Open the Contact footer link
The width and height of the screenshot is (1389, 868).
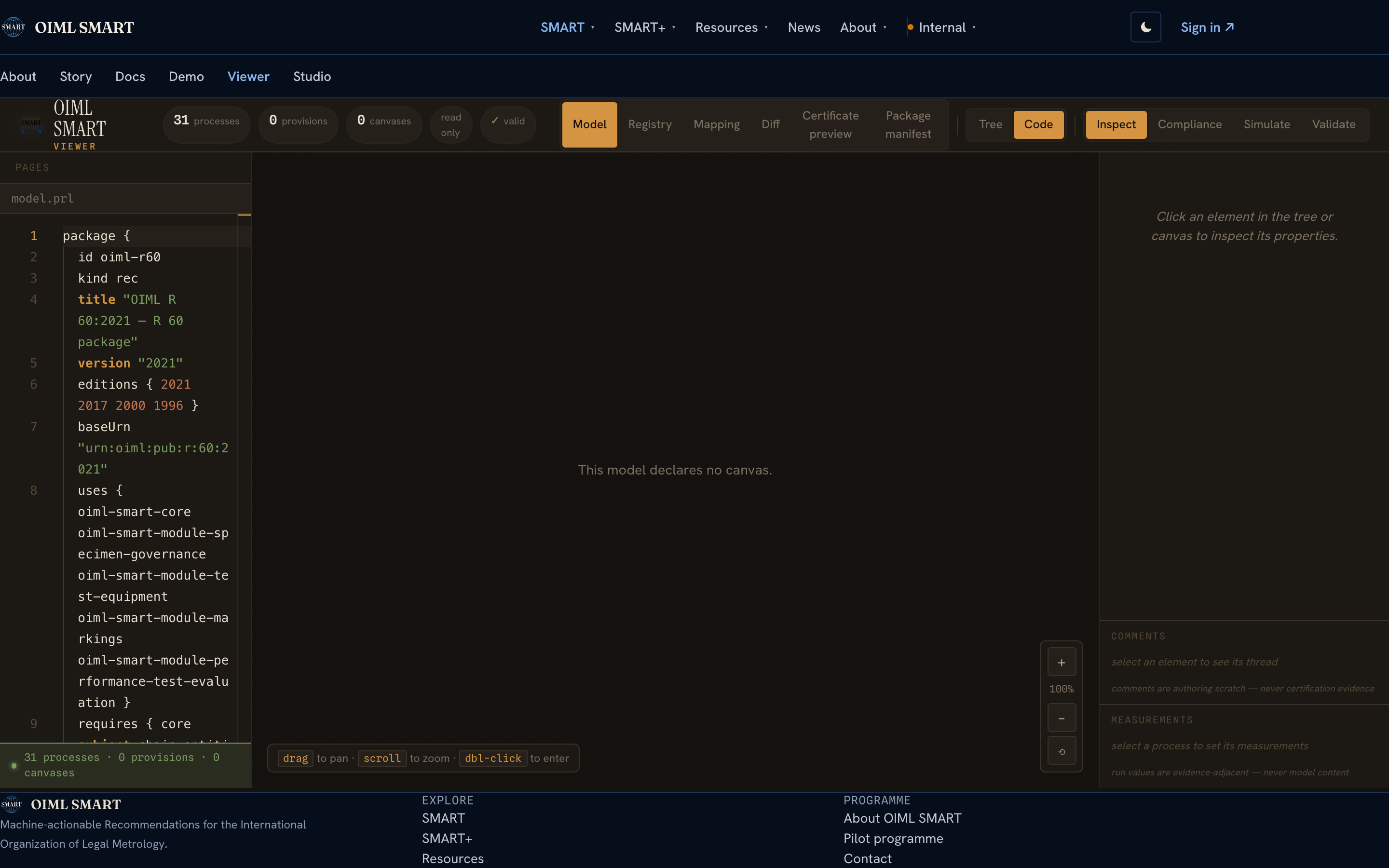(x=868, y=859)
